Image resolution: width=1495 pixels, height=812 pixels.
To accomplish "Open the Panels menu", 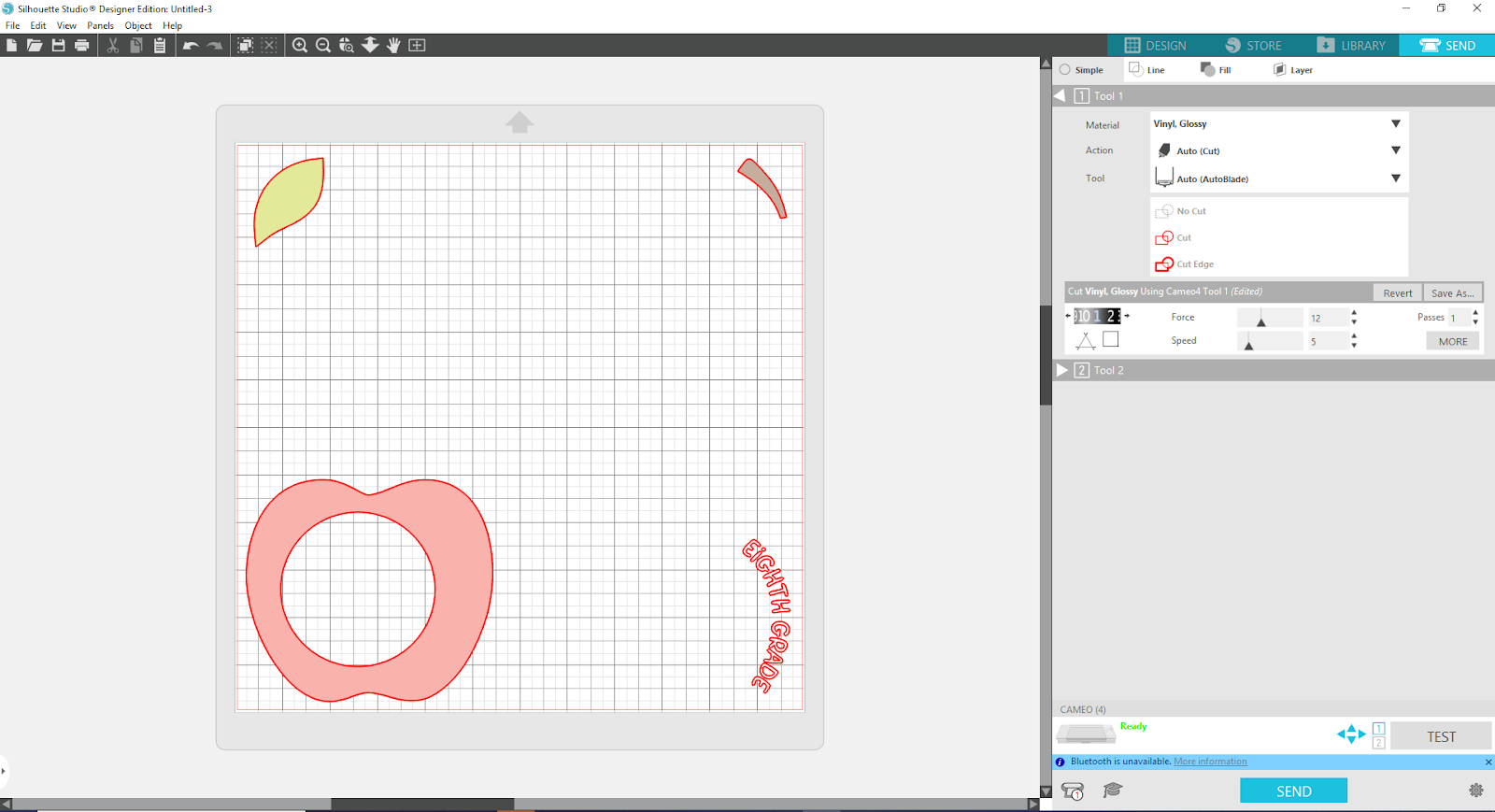I will pos(101,25).
